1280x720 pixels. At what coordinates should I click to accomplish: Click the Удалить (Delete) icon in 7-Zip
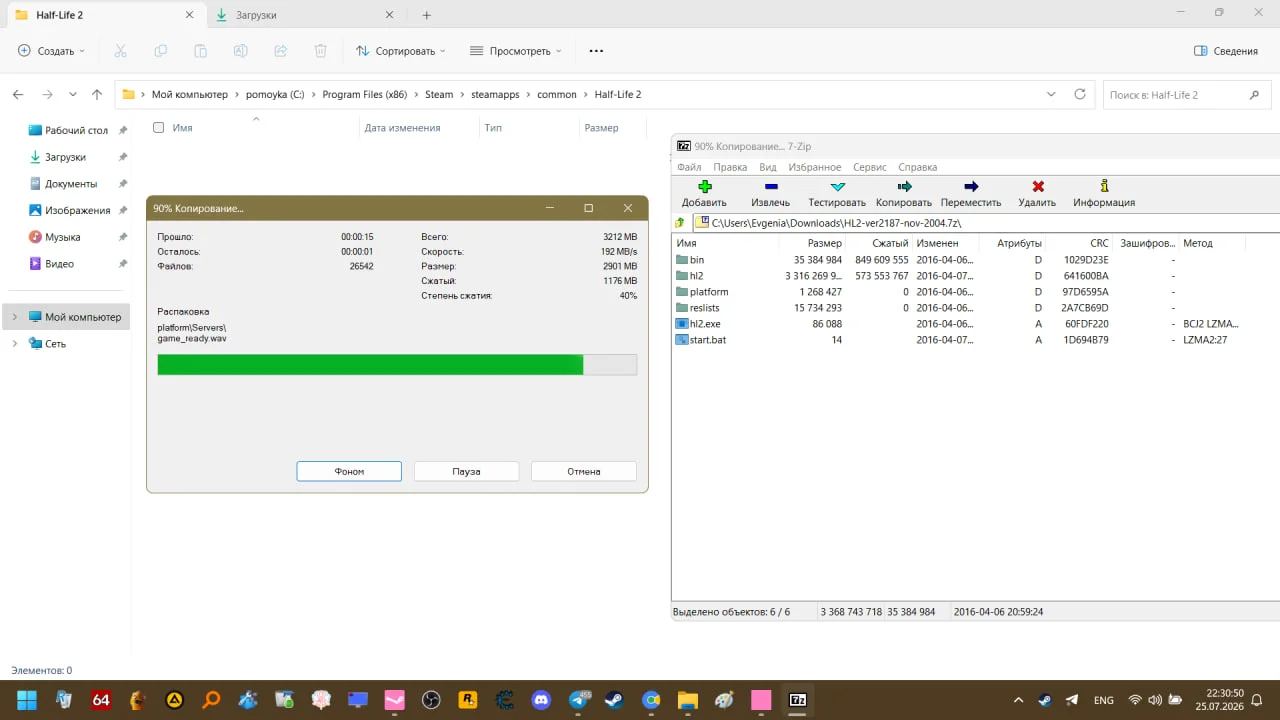1037,187
